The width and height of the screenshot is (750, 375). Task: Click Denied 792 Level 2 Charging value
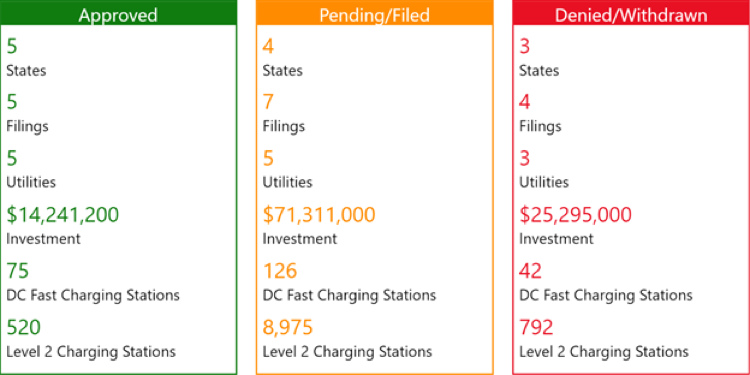pyautogui.click(x=537, y=328)
